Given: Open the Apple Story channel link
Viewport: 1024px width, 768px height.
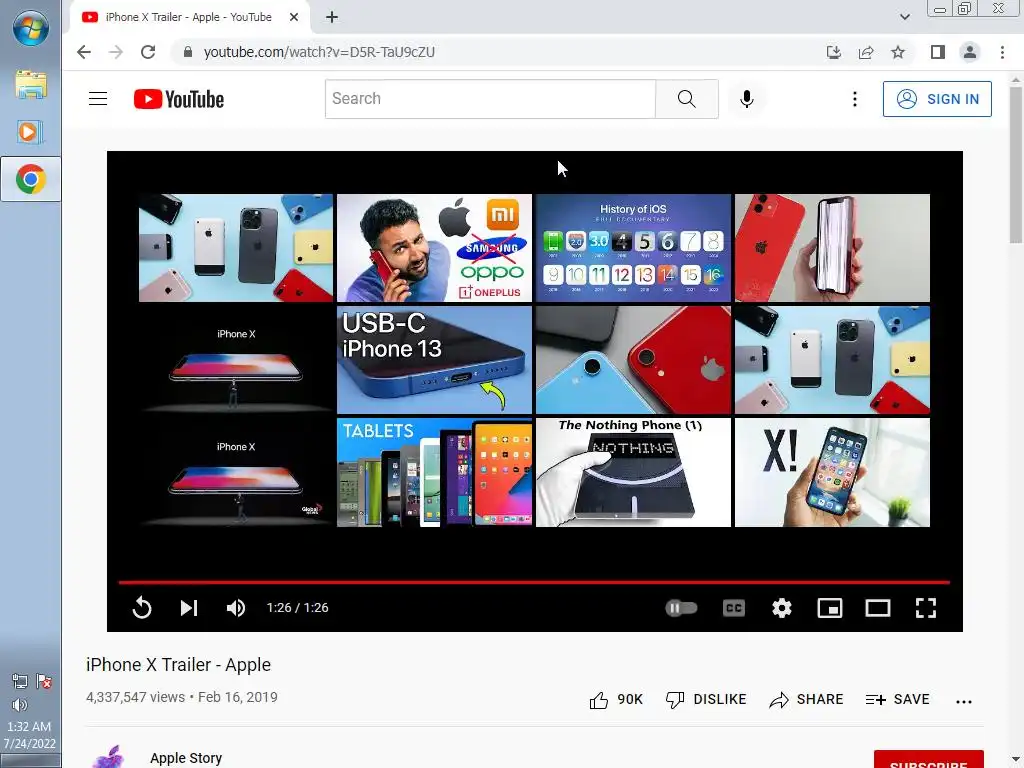Looking at the screenshot, I should tap(186, 758).
